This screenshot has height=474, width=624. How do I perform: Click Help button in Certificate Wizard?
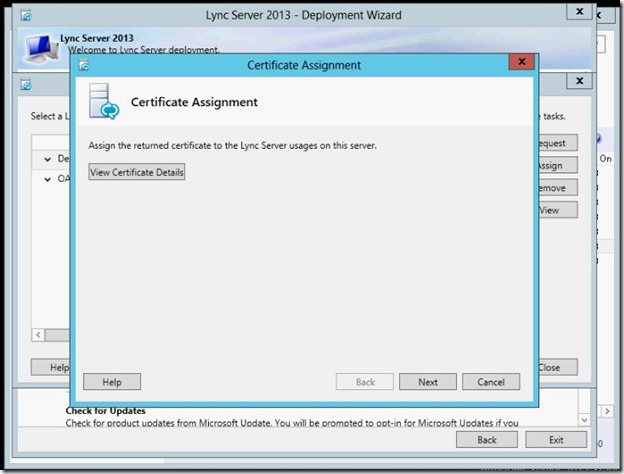click(x=51, y=367)
